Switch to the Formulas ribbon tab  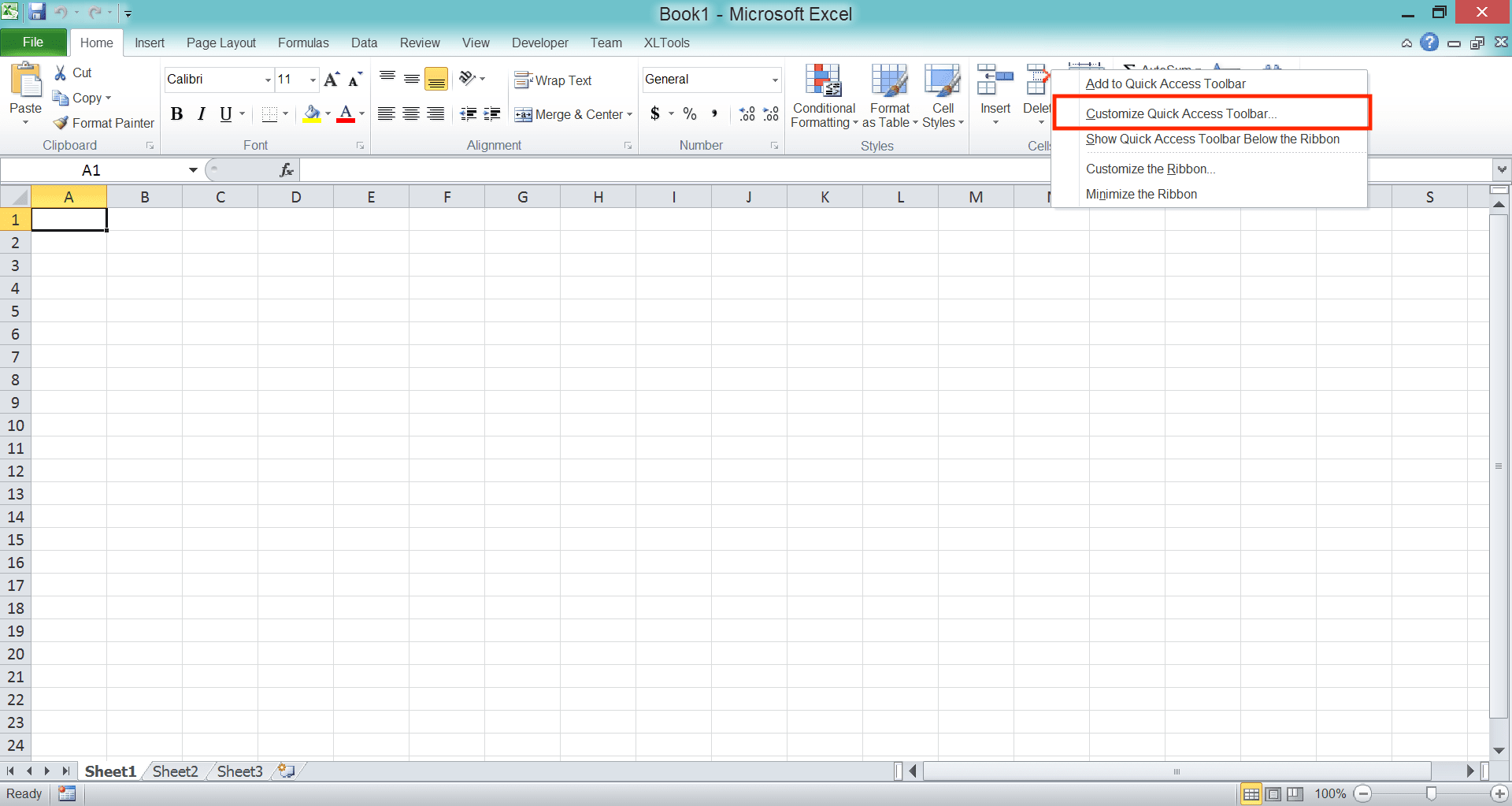[303, 43]
